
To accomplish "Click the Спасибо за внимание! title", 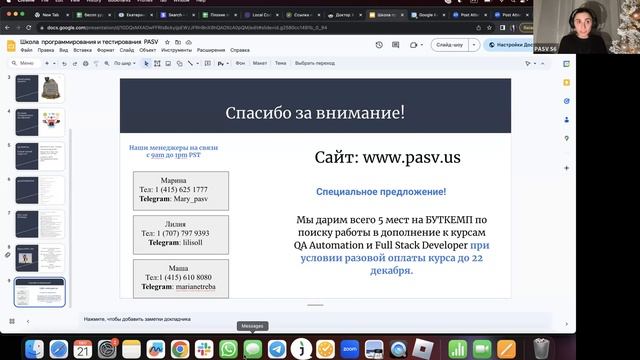I will click(x=315, y=113).
